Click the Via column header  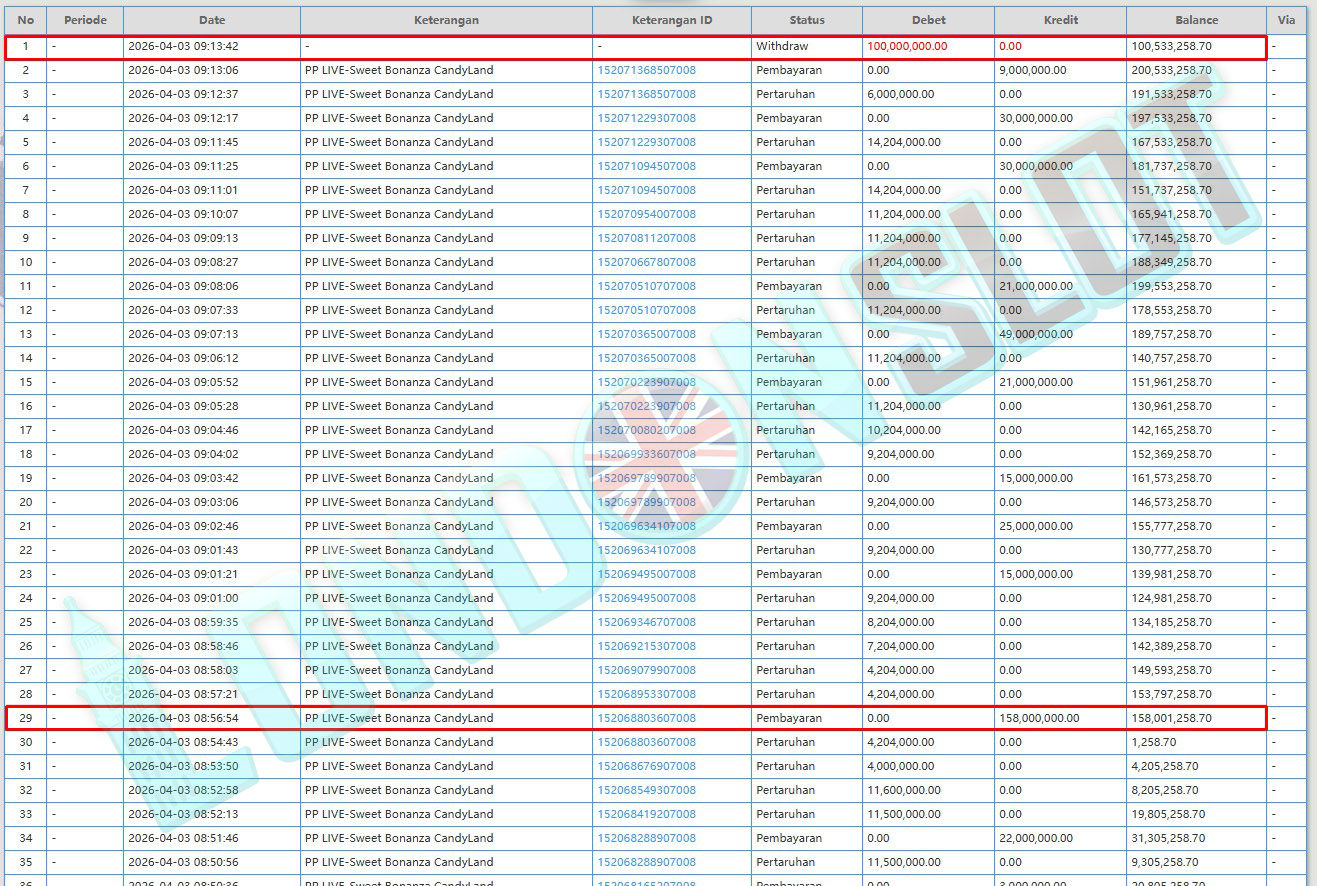1286,20
